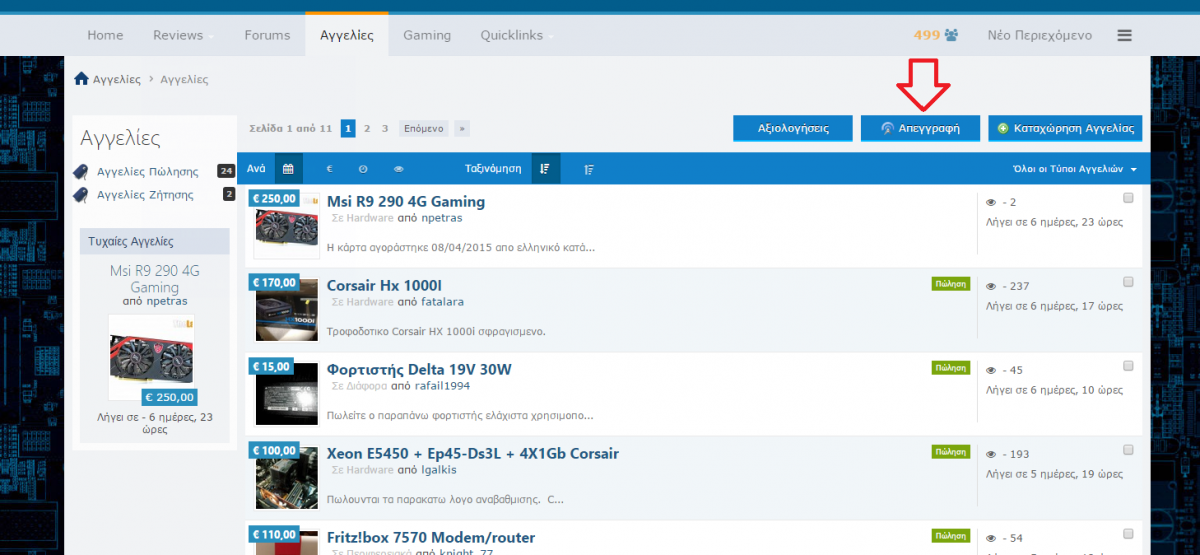Open the Corsair Hx 1000I listing title

(x=384, y=286)
